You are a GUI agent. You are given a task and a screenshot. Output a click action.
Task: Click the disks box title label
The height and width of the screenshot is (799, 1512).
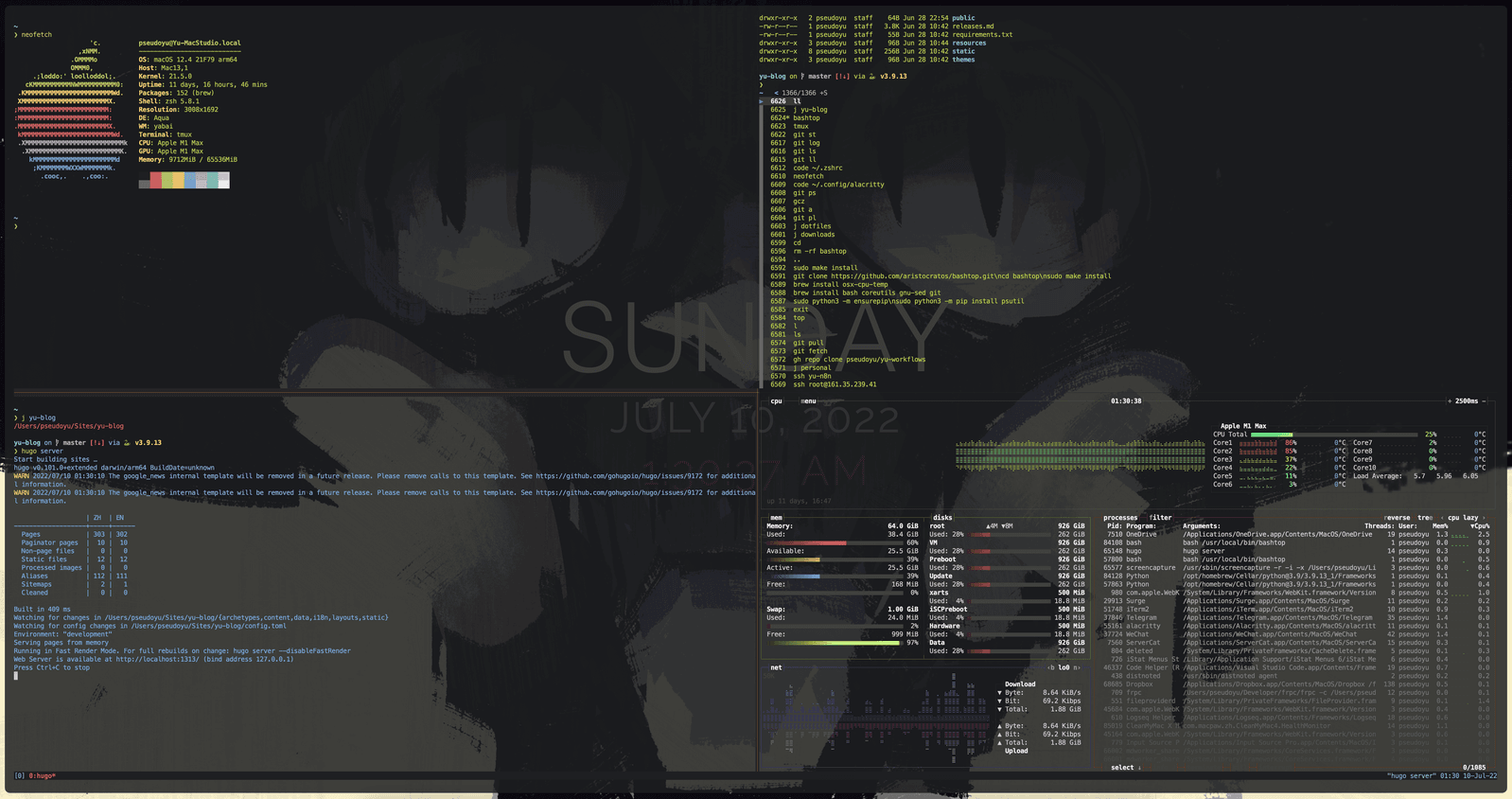(x=942, y=518)
